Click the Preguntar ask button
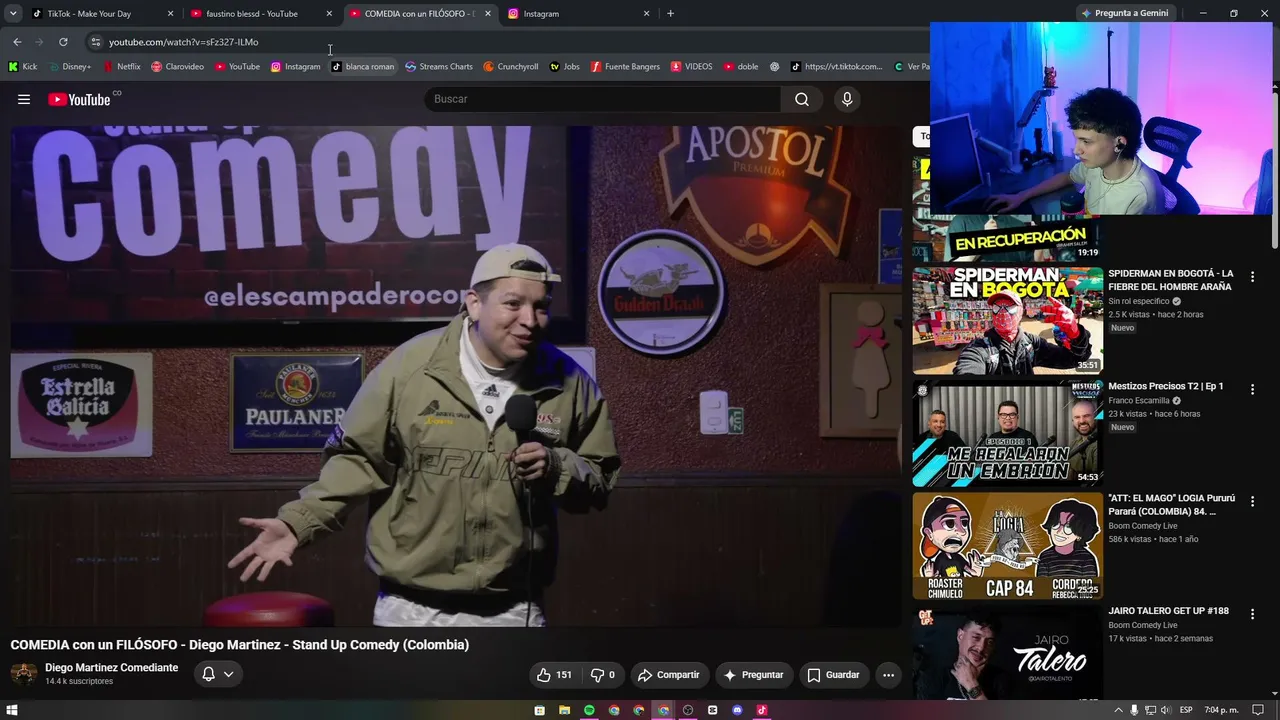This screenshot has width=1280, height=720. pos(754,675)
